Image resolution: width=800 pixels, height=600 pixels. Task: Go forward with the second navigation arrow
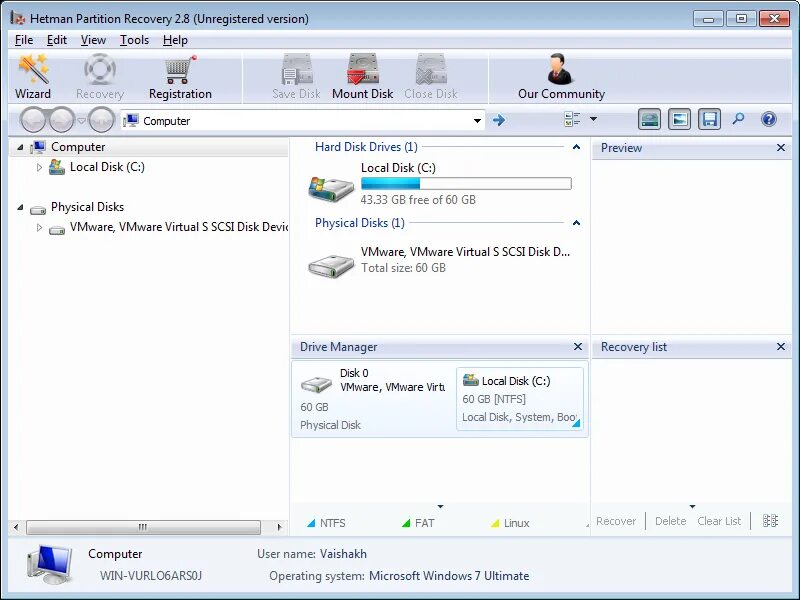62,120
